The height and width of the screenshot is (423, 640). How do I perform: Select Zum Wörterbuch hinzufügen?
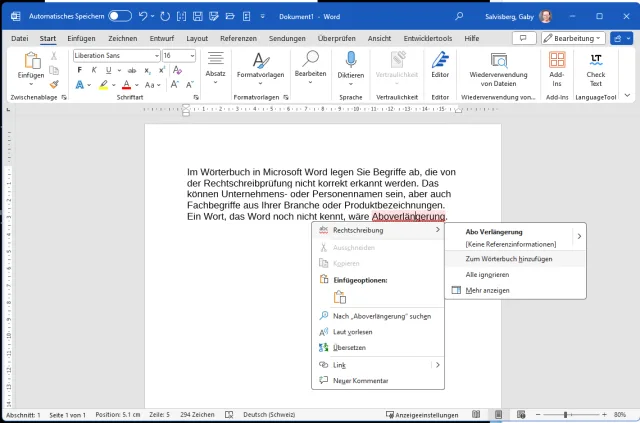[508, 258]
